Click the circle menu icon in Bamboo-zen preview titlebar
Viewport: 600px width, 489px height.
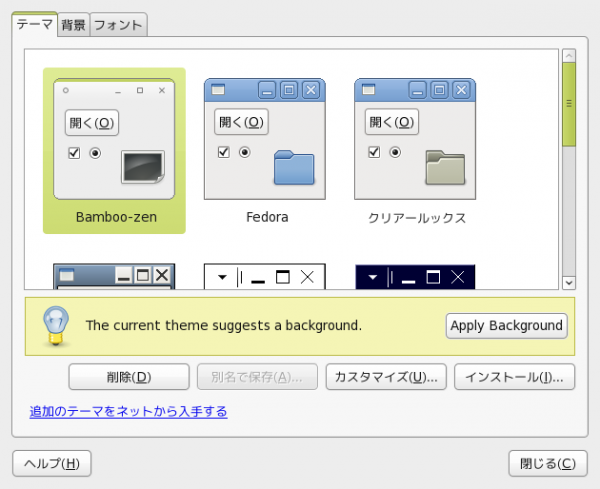[x=66, y=90]
